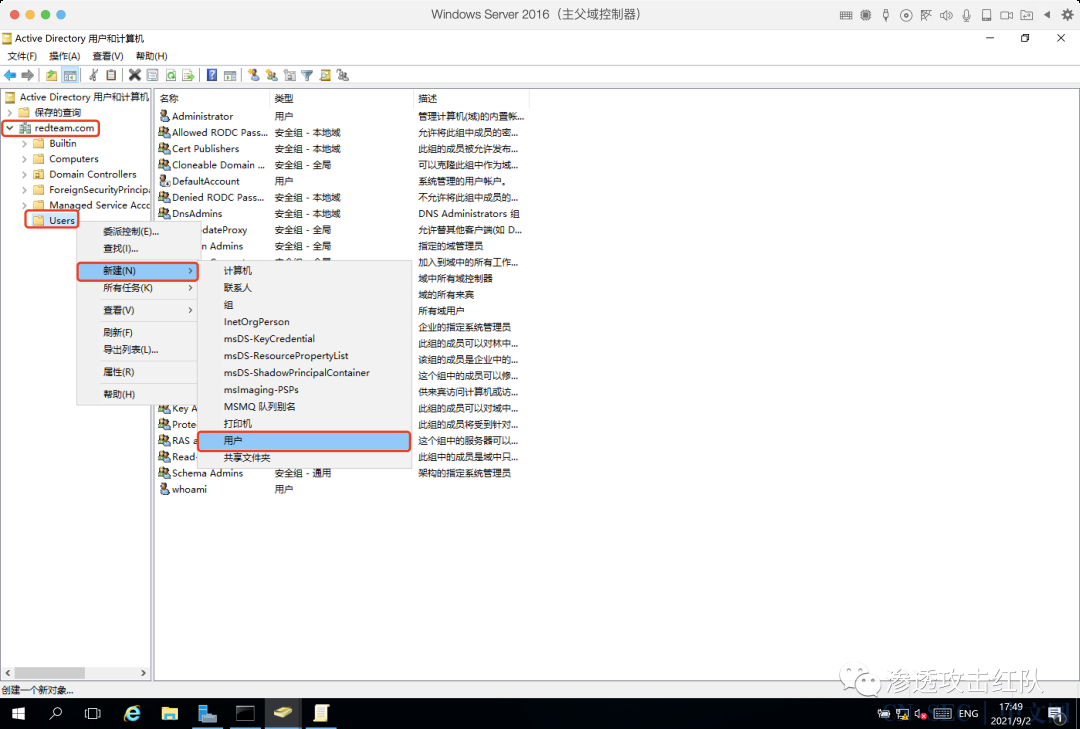Open 查看(V) context submenu

(137, 310)
